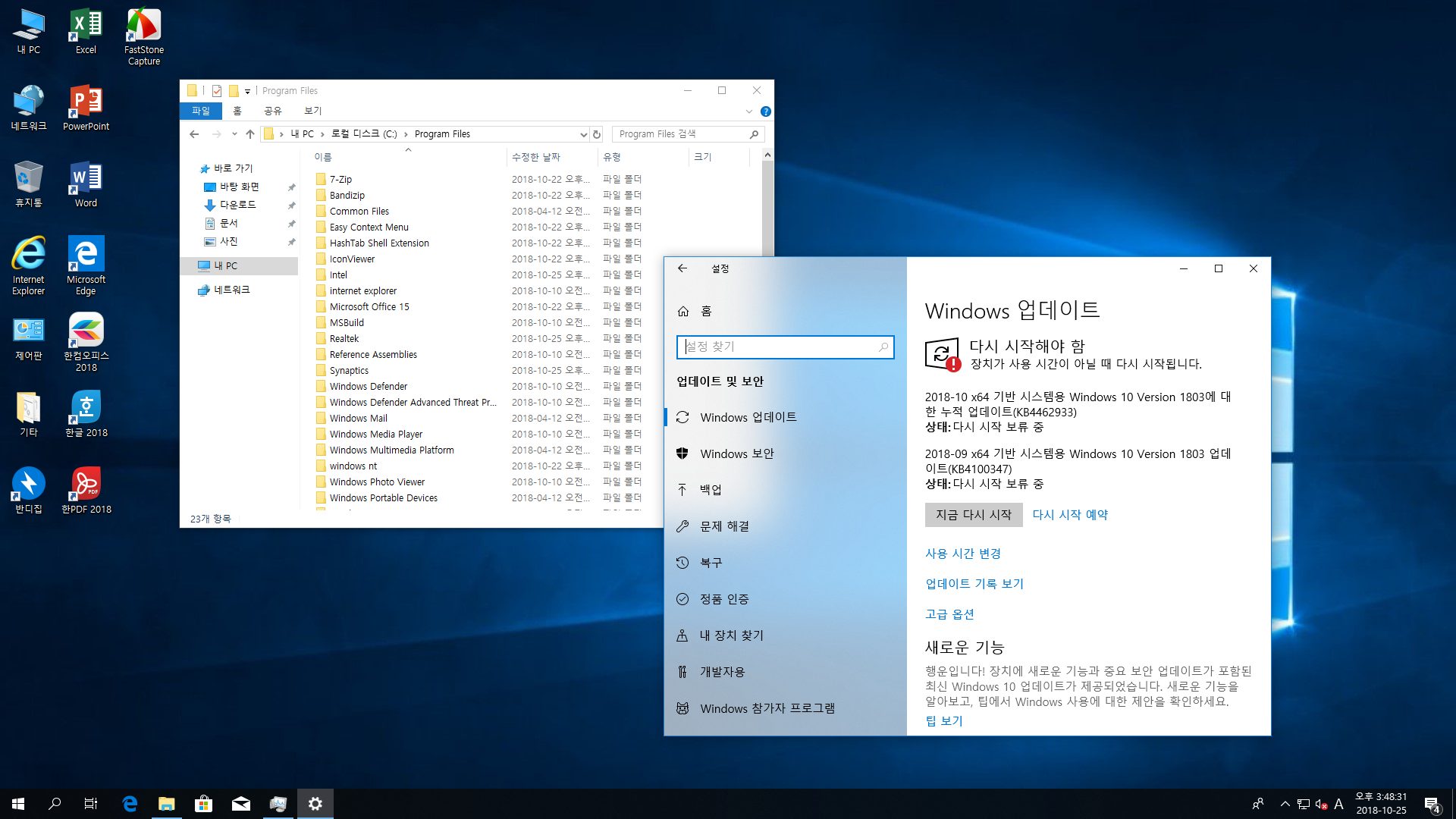Screen dimensions: 1456x819
Task: Open the 사용 시간 변경 link
Action: (963, 554)
